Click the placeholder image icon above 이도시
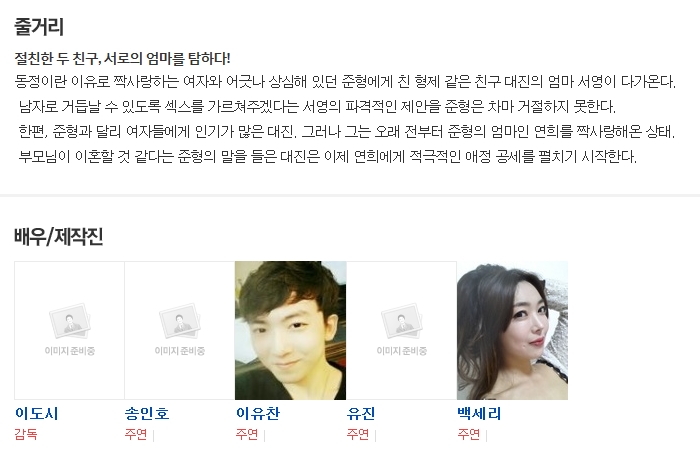700x462 pixels. pos(69,330)
